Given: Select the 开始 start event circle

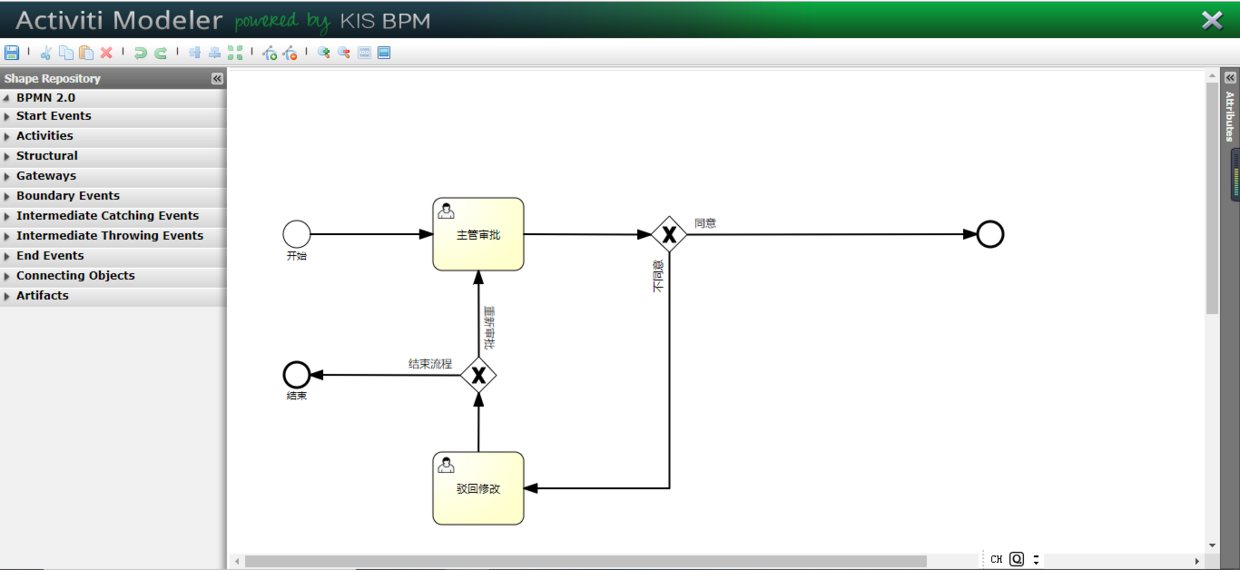Looking at the screenshot, I should pyautogui.click(x=297, y=234).
